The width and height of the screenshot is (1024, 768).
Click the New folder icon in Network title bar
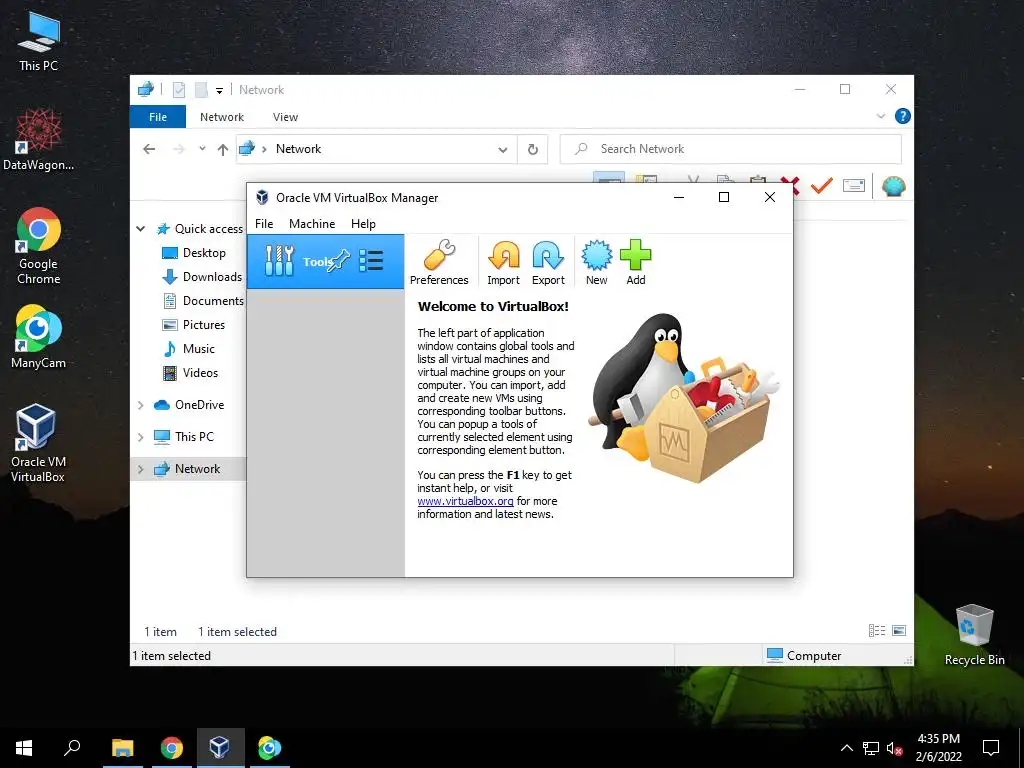coord(201,90)
